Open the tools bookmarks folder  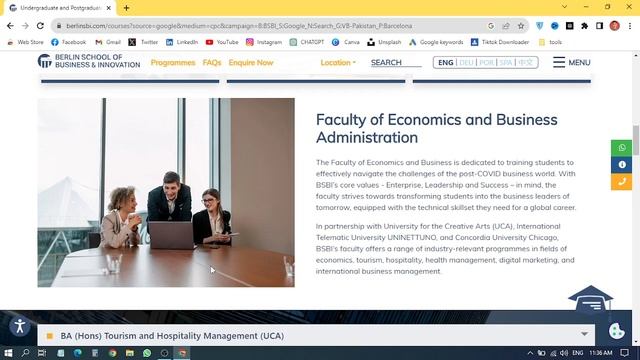point(550,42)
